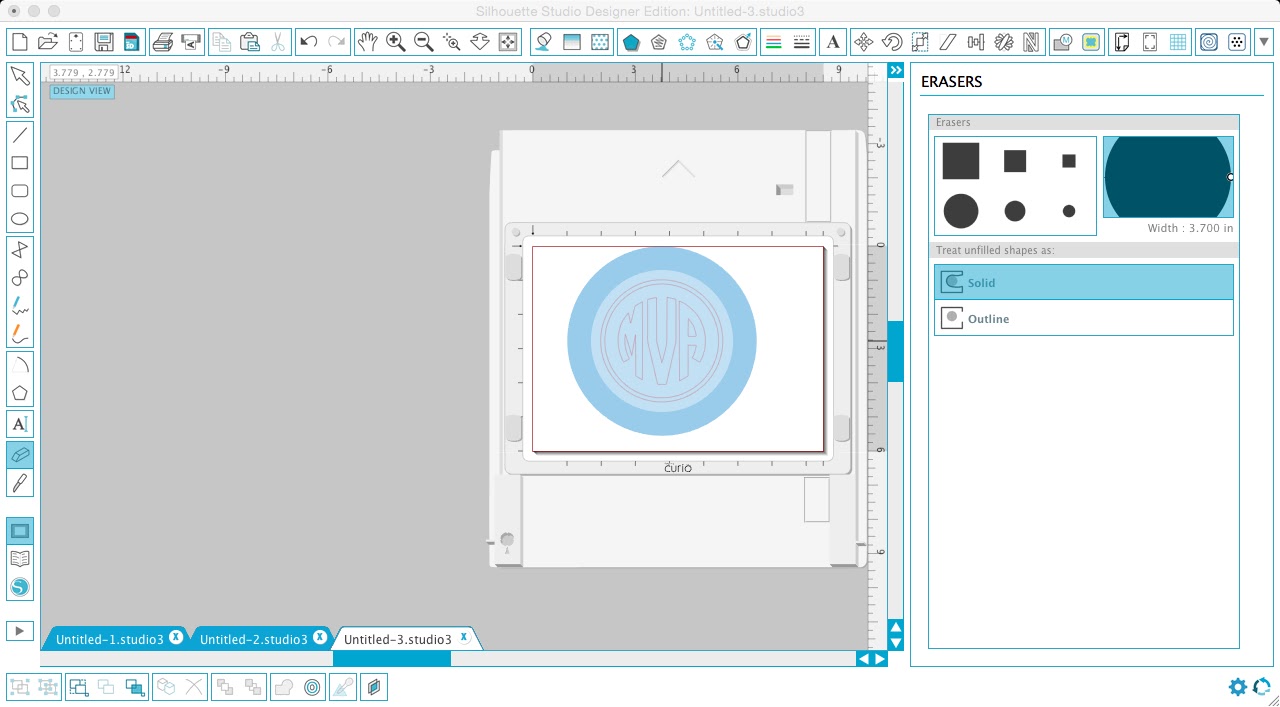Switch to the Untitled-2.studio3 tab
This screenshot has width=1280, height=707.
pyautogui.click(x=255, y=638)
